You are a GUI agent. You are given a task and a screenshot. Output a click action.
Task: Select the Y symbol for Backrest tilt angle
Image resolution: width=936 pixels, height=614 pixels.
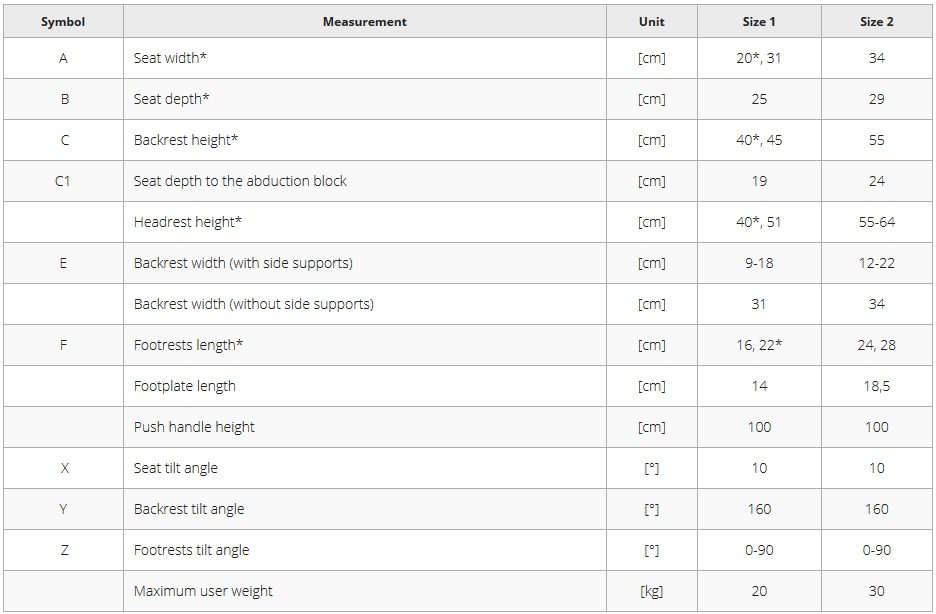pyautogui.click(x=63, y=509)
